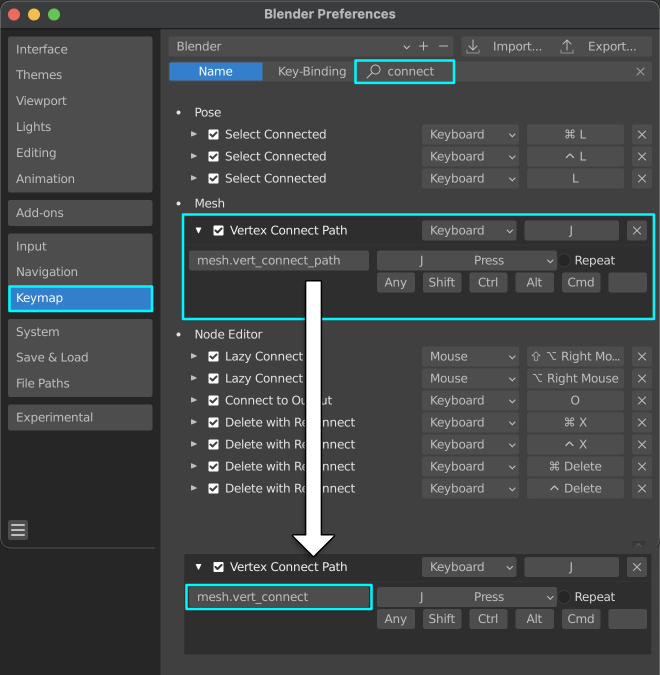The image size is (660, 675).
Task: Remove Delete with Reconnect ⌘ Delete item
Action: tap(641, 467)
